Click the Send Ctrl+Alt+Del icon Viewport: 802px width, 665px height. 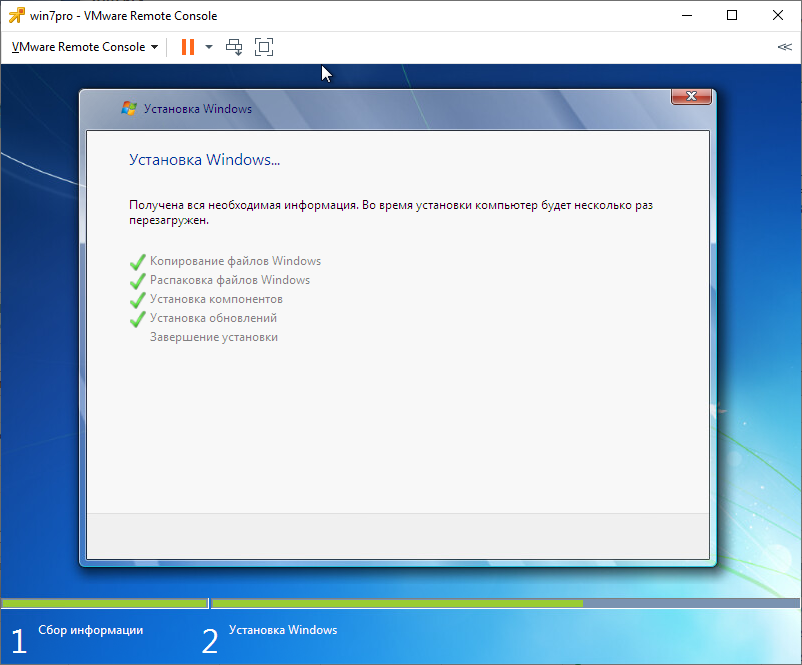[234, 47]
